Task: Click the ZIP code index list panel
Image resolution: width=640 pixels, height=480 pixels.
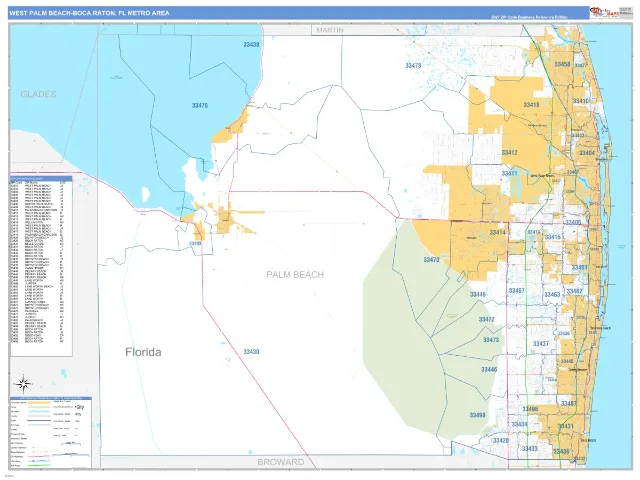Action: [x=41, y=266]
